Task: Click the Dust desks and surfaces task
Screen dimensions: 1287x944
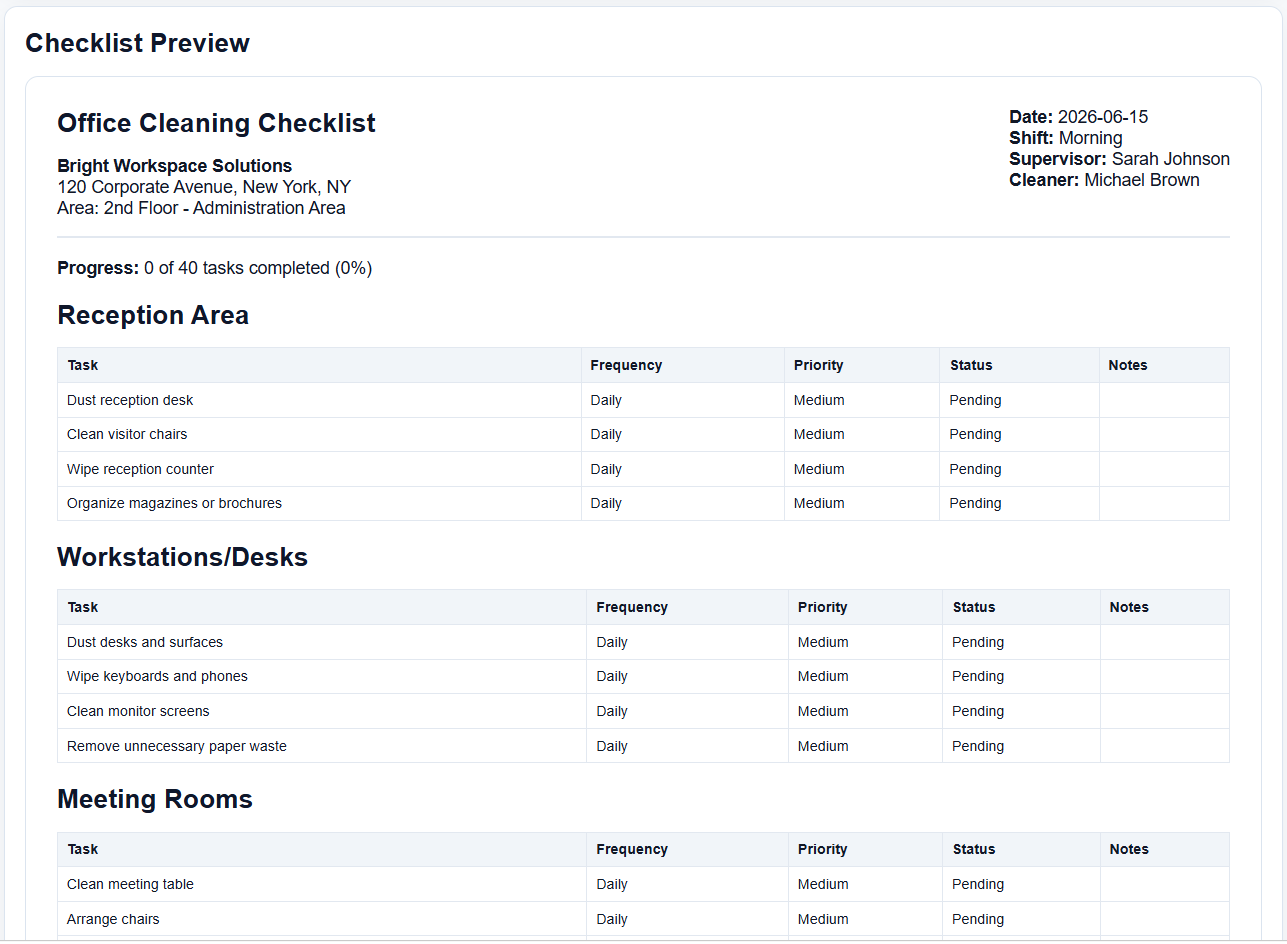Action: point(145,642)
